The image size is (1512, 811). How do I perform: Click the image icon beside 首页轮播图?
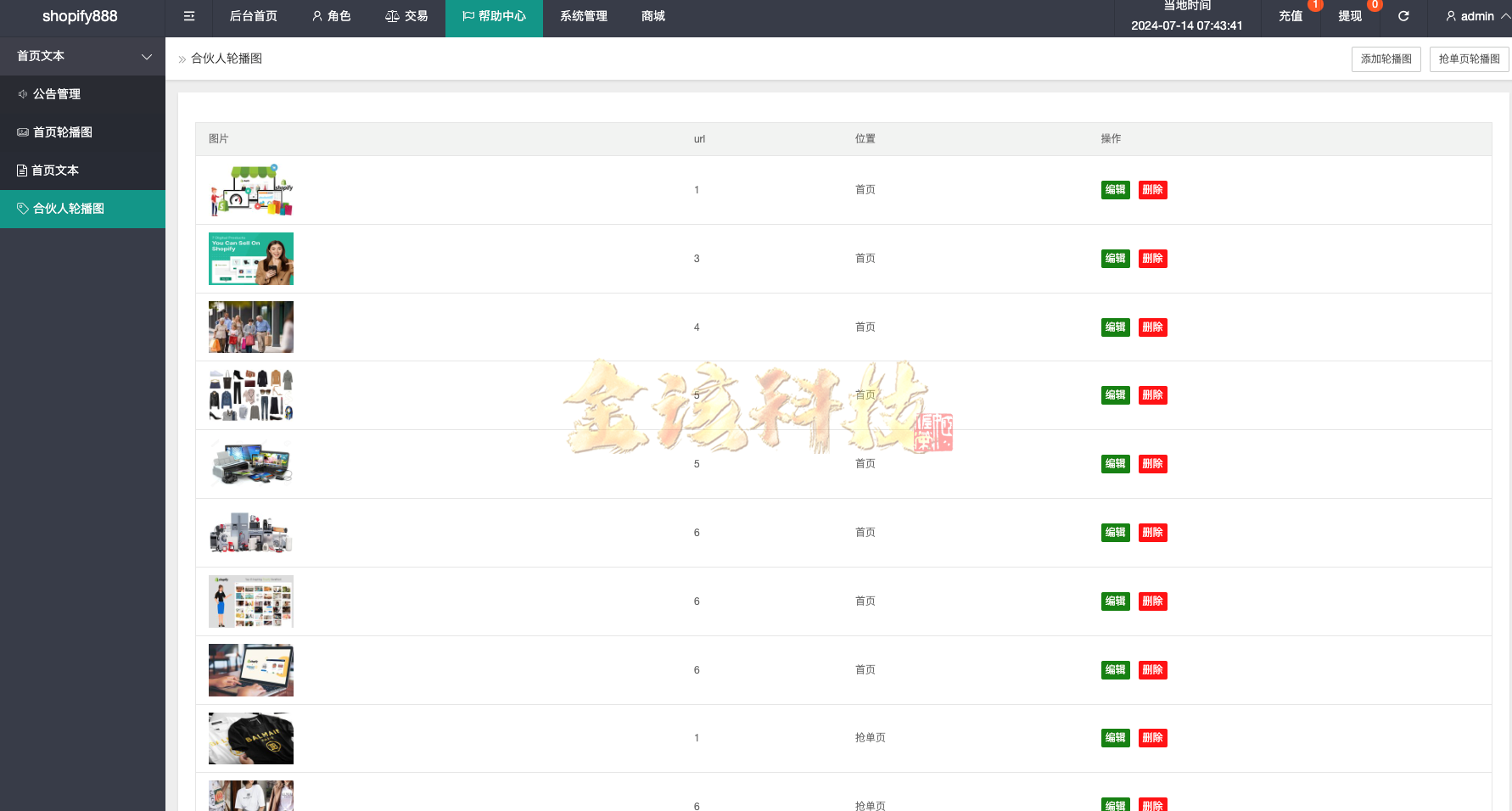coord(23,132)
